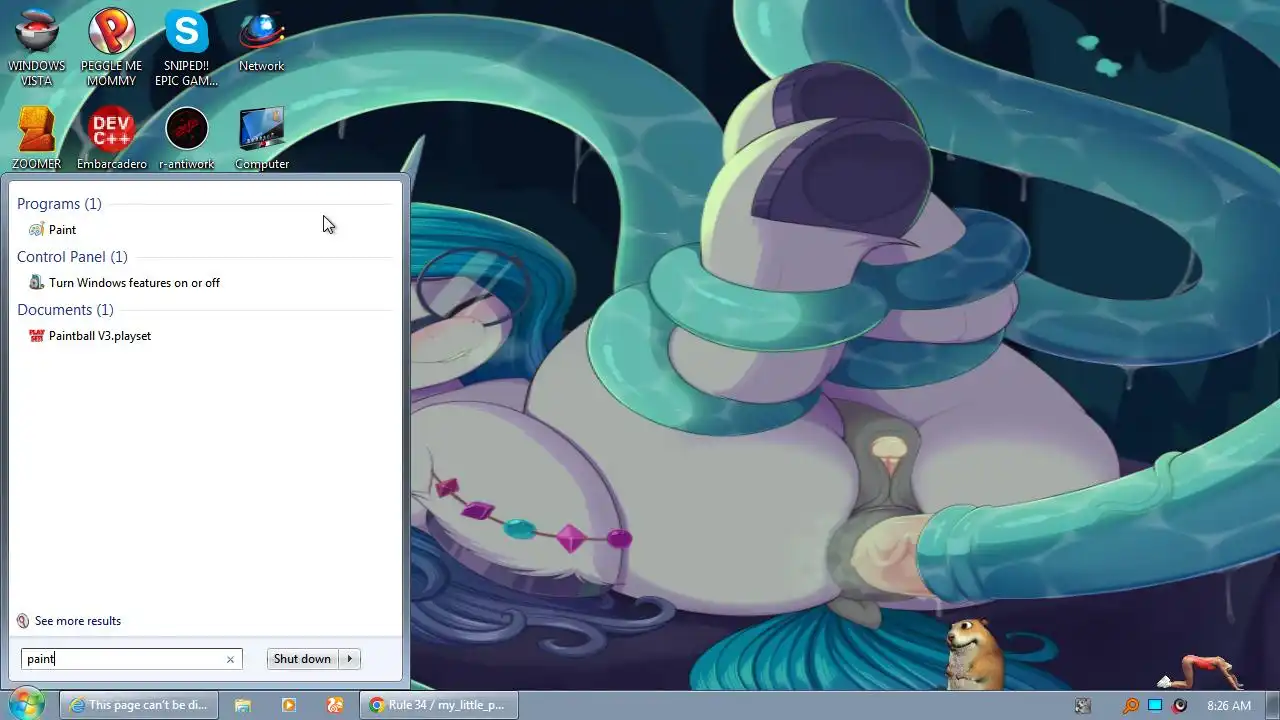
Task: Click the orange magnifier tray icon
Action: click(1131, 706)
